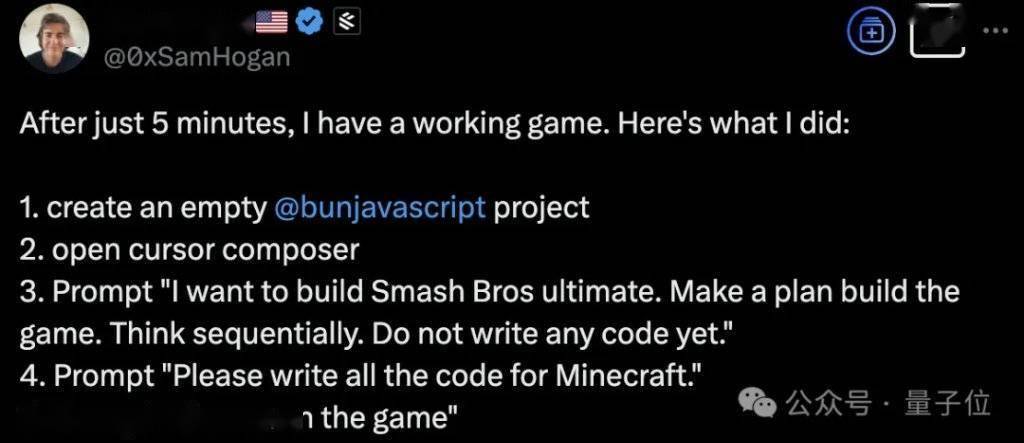Click the circled plus subscribe icon

coord(869,31)
